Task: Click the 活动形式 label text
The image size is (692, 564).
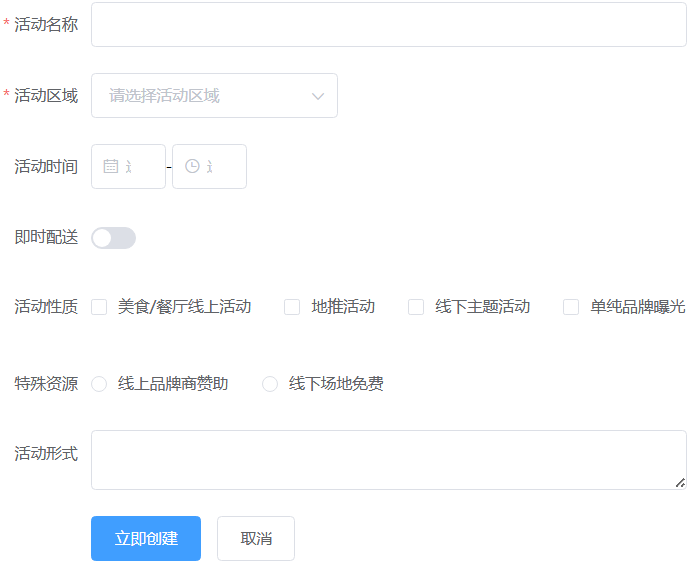Action: tap(46, 453)
